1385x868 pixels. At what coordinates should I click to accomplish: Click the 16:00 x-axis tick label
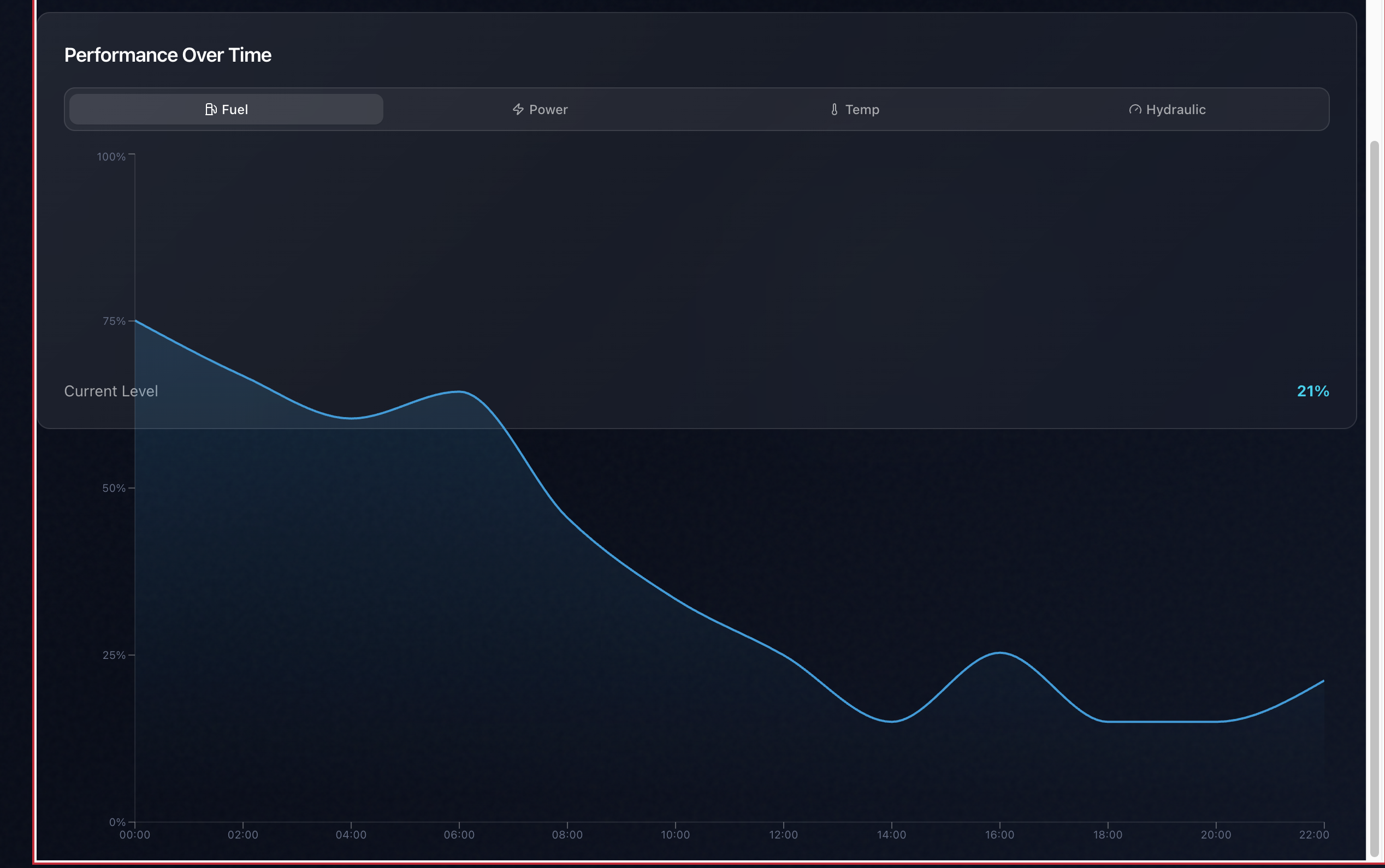click(999, 835)
